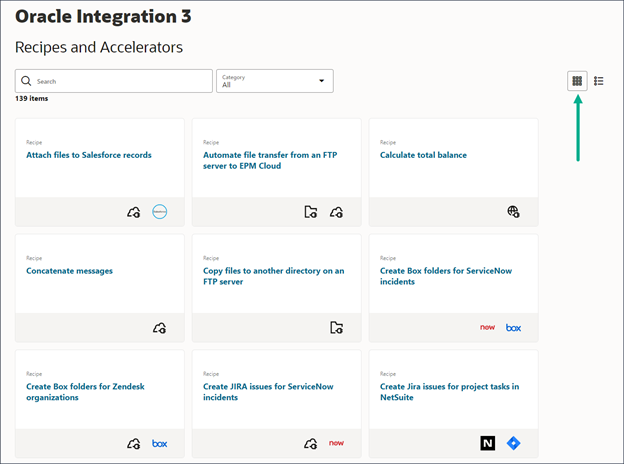The width and height of the screenshot is (624, 464).
Task: Click ServiceNow logo on Create Box folders card
Action: pos(487,328)
